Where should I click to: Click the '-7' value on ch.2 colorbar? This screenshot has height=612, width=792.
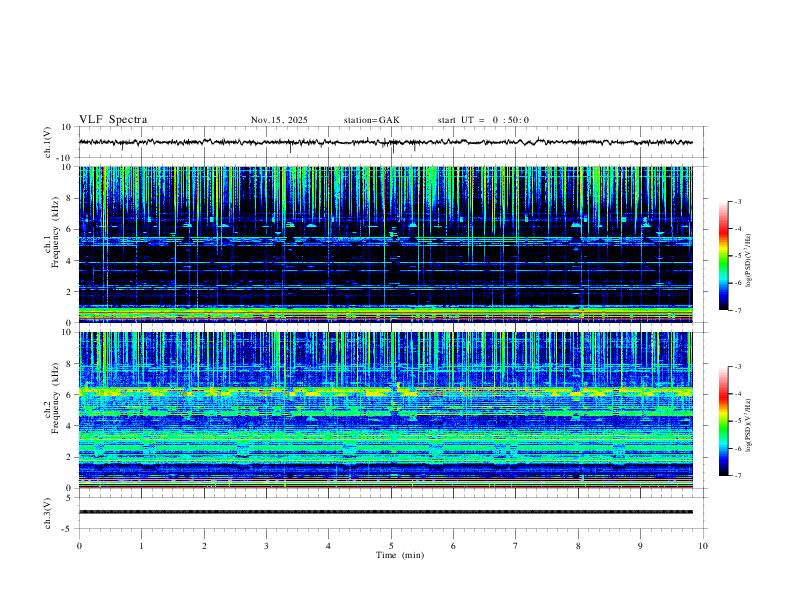[x=737, y=475]
